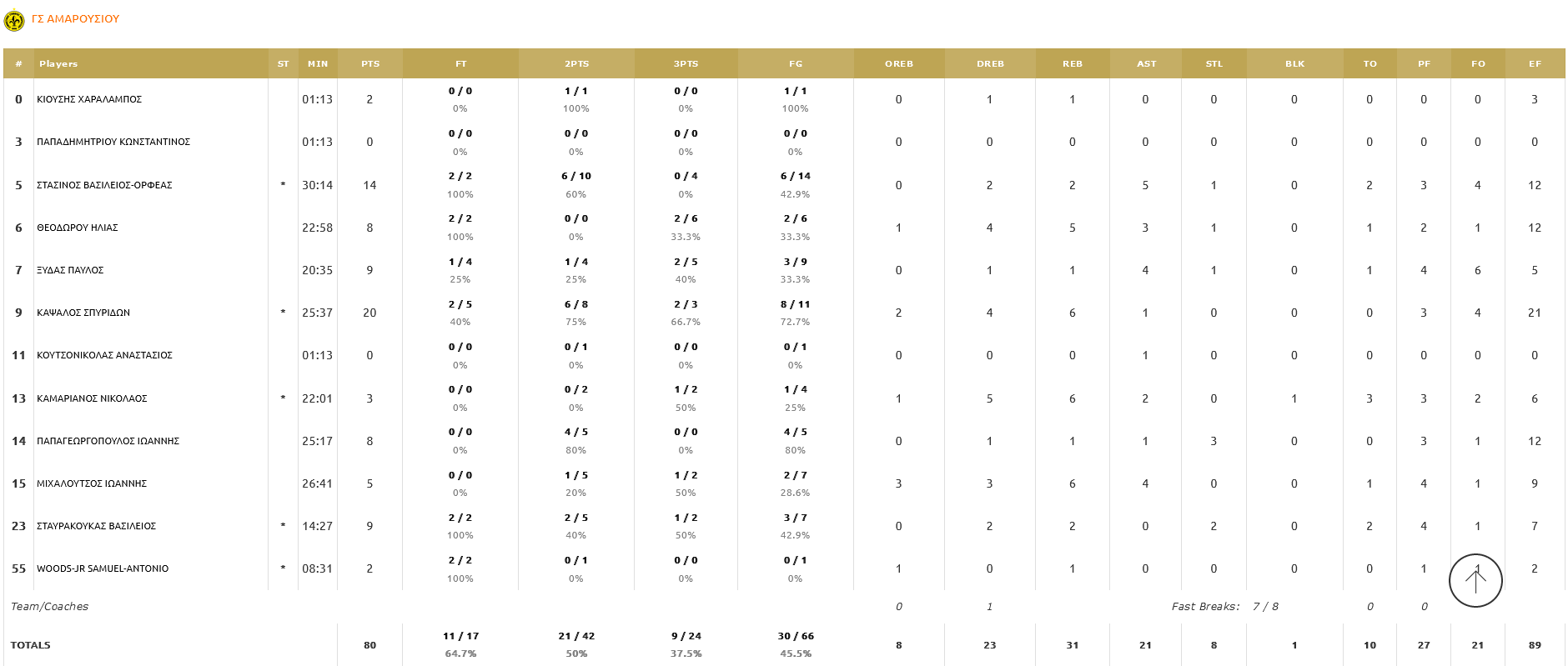Click the REB column header
Image resolution: width=1568 pixels, height=666 pixels.
1073,63
